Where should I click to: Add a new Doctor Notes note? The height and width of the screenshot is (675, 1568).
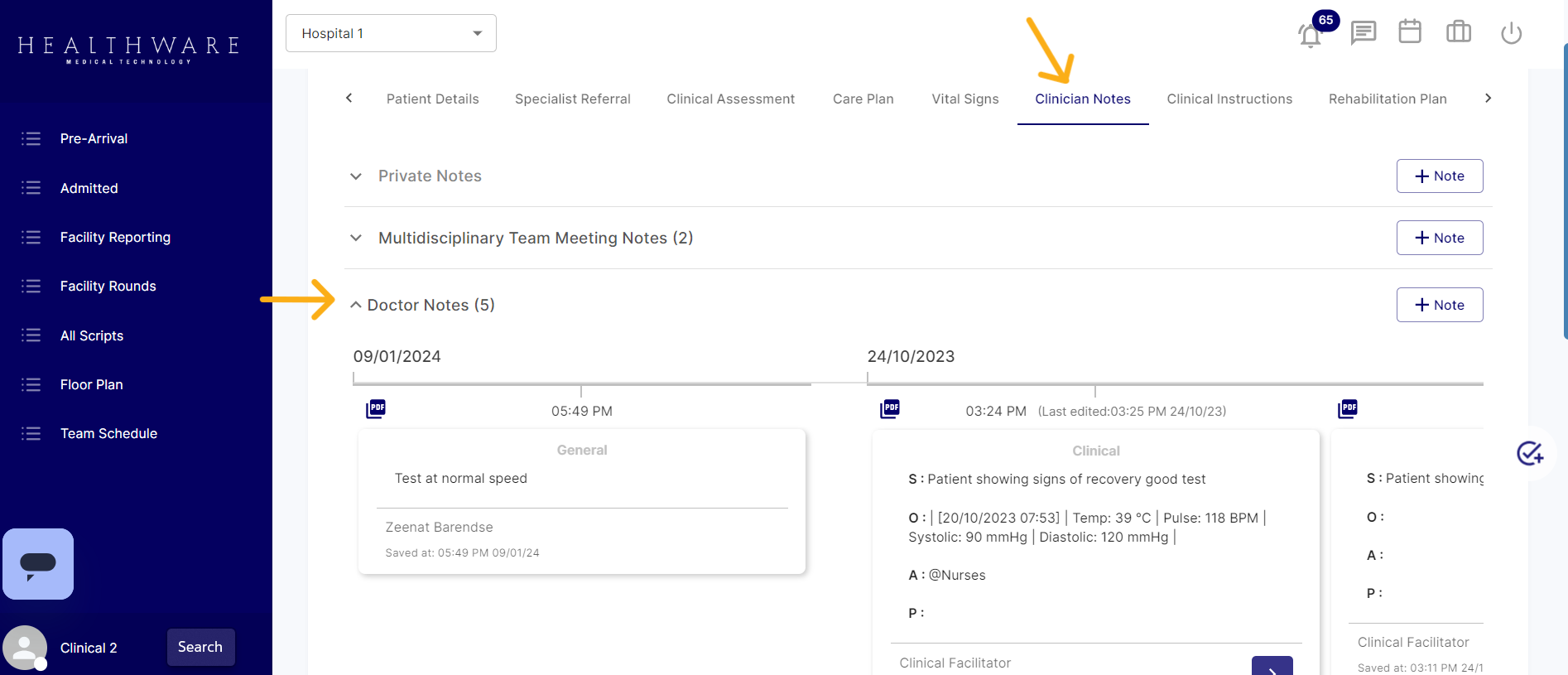tap(1439, 306)
